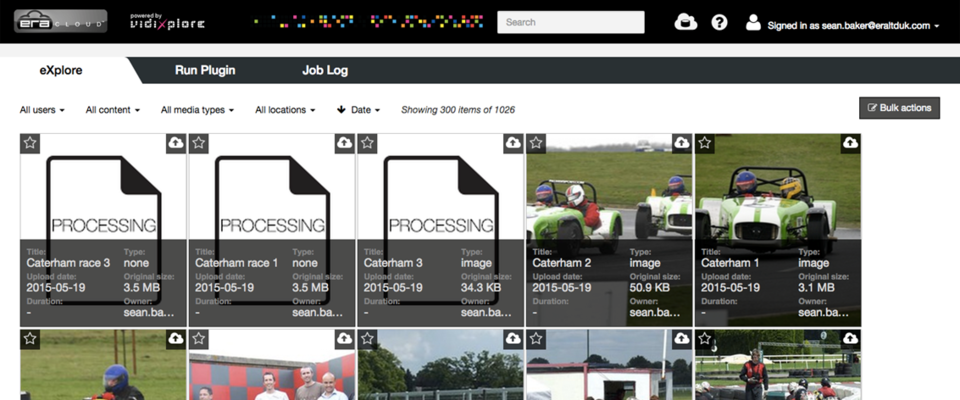Click cloud icon on checkered wall group photo
Image resolution: width=960 pixels, height=400 pixels.
[x=344, y=339]
